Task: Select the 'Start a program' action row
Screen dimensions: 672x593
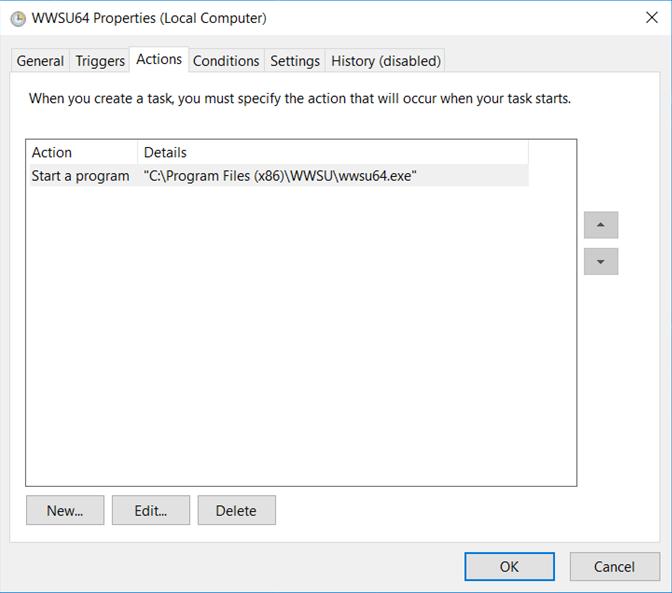Action: click(278, 176)
